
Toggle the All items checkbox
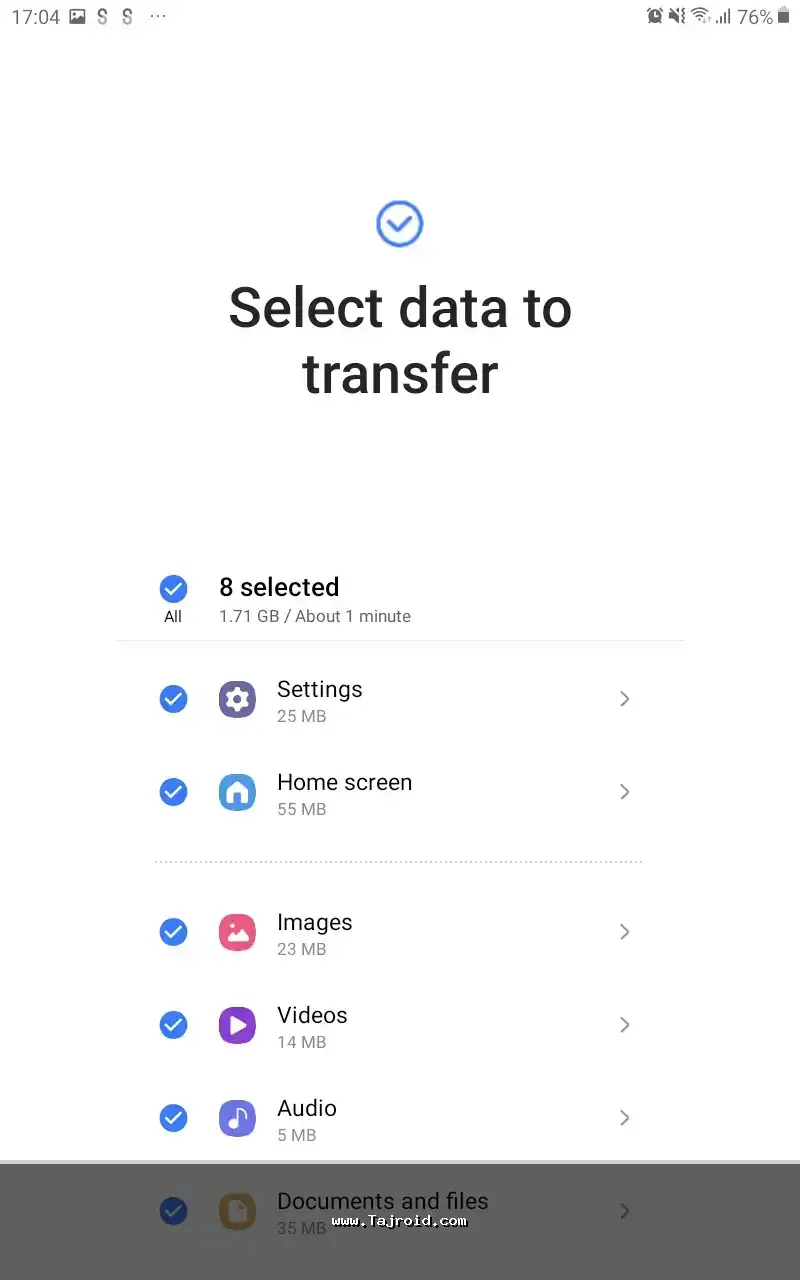[173, 588]
